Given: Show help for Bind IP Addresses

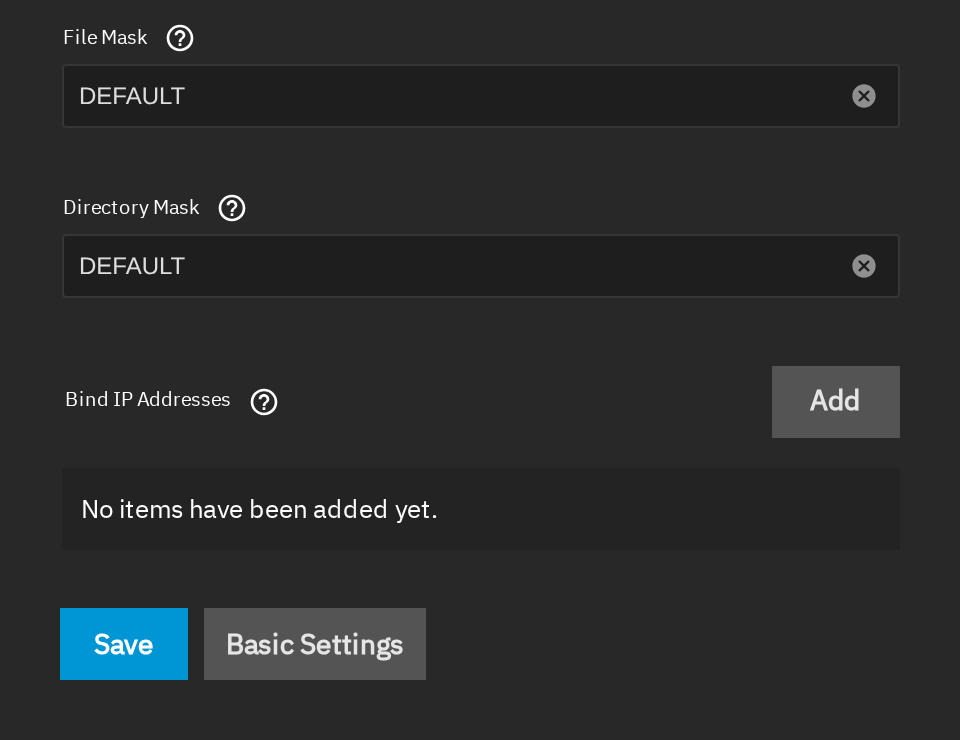Looking at the screenshot, I should pyautogui.click(x=264, y=402).
